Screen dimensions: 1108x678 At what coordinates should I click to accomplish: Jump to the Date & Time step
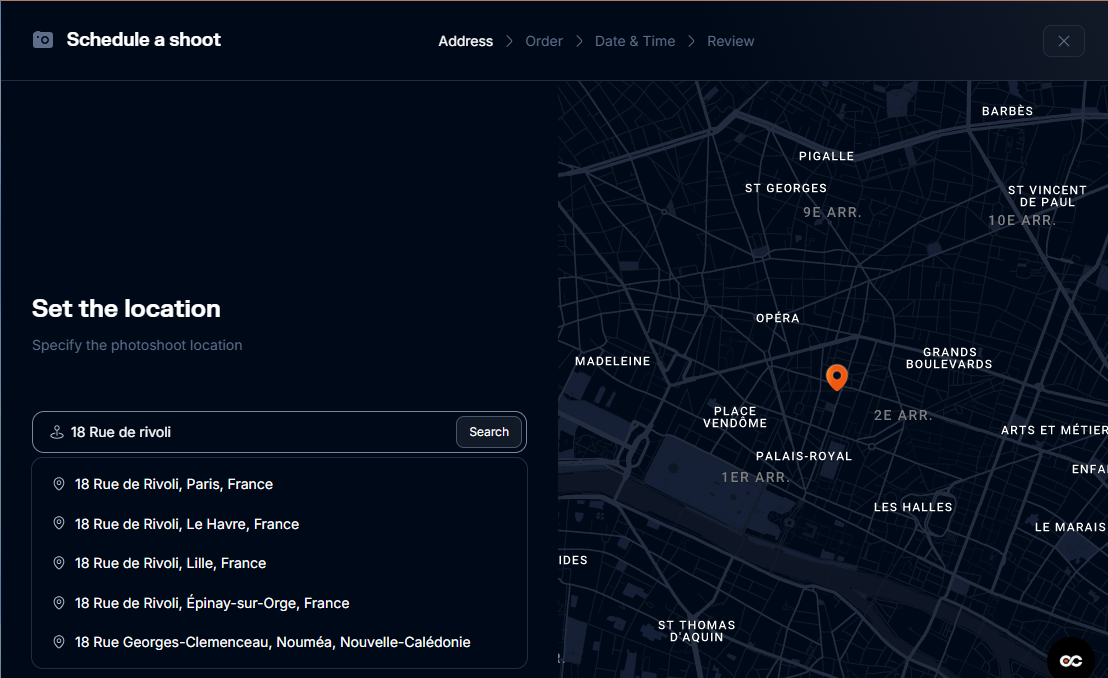tap(635, 41)
